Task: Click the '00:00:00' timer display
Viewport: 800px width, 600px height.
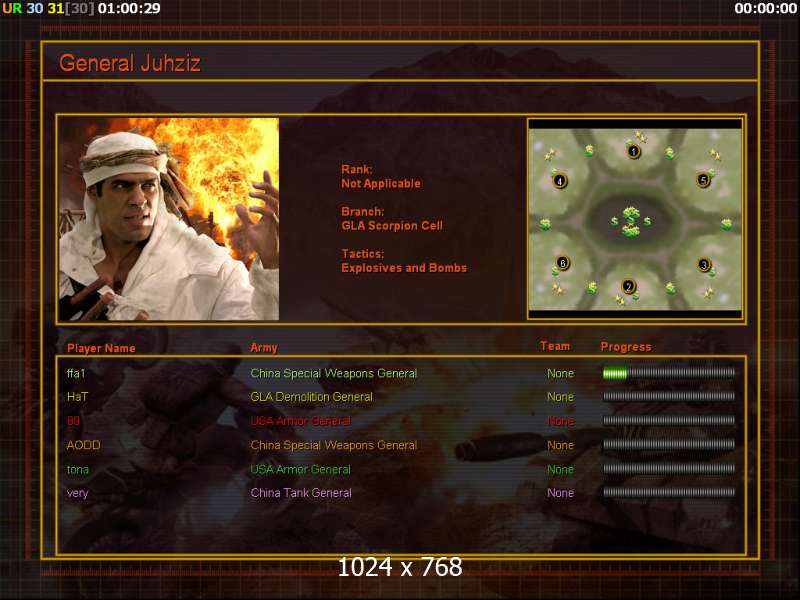Action: 765,8
